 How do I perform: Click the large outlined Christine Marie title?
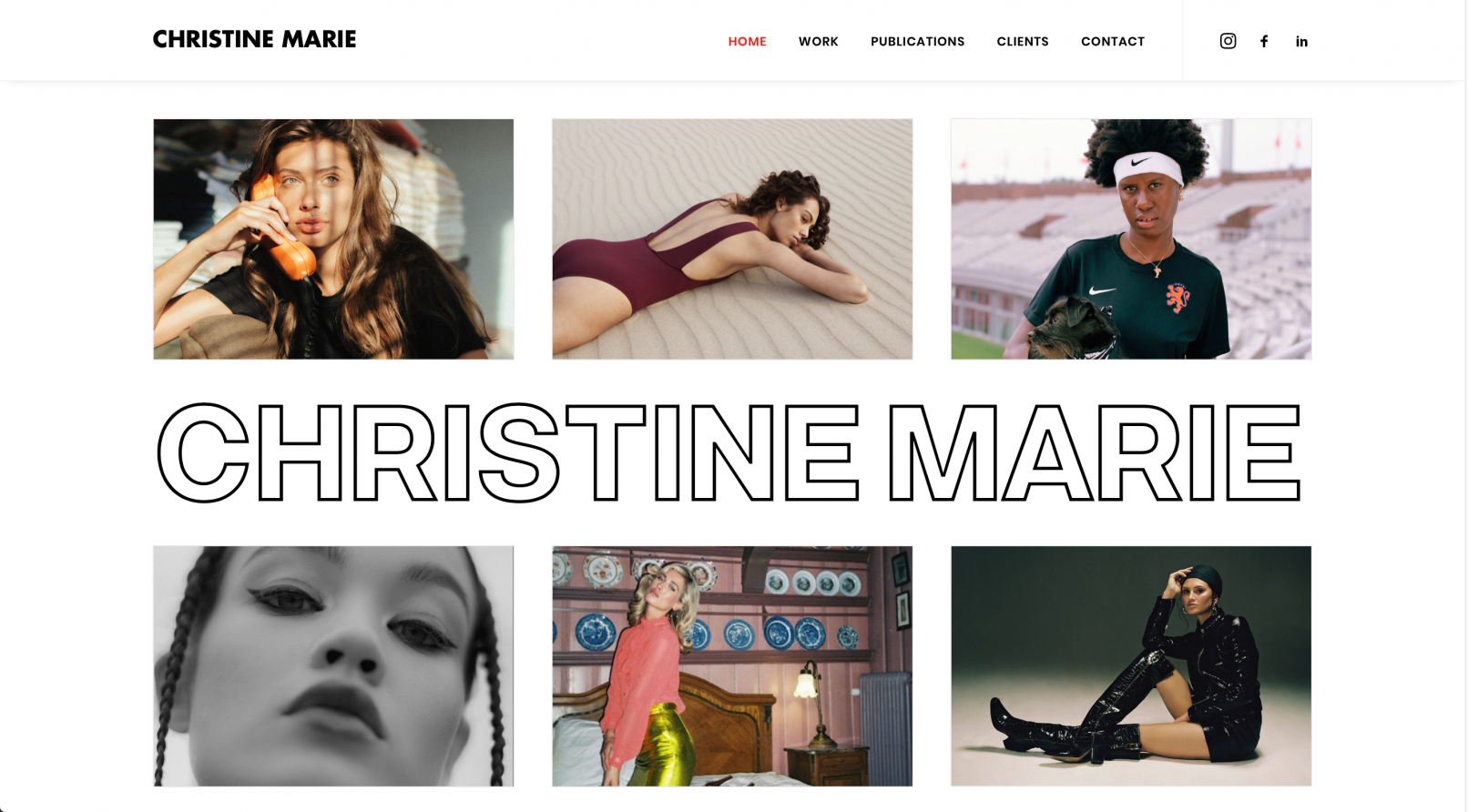click(729, 452)
